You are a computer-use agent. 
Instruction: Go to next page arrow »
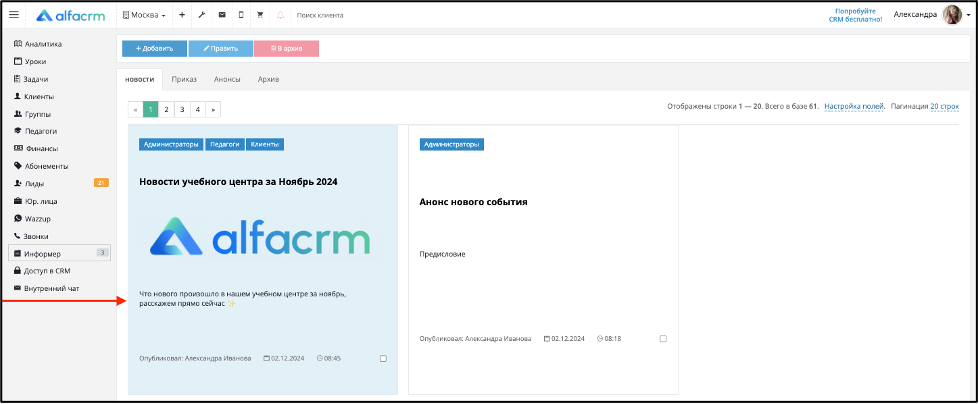[x=213, y=109]
